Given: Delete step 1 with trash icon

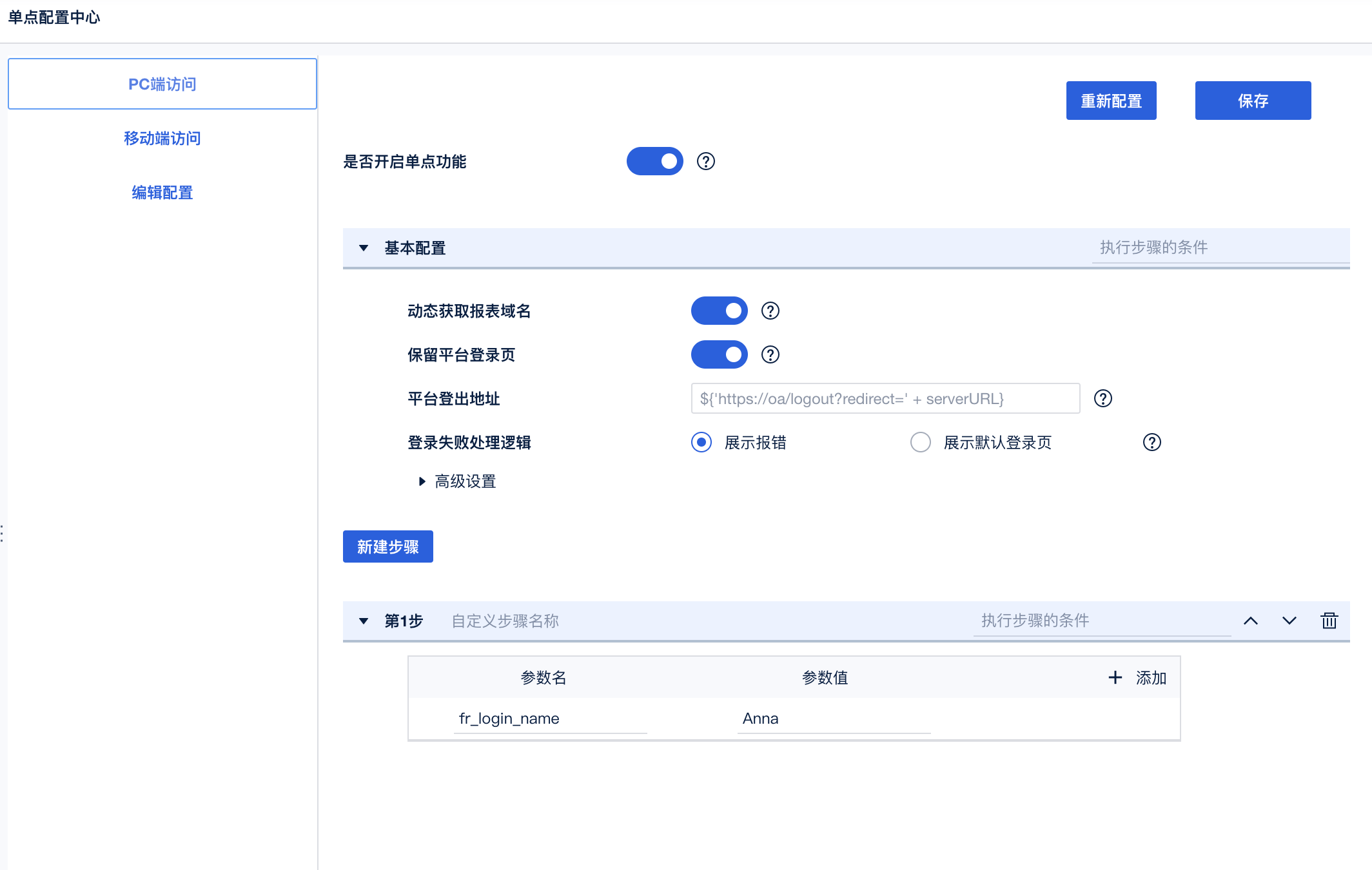Looking at the screenshot, I should [1329, 621].
